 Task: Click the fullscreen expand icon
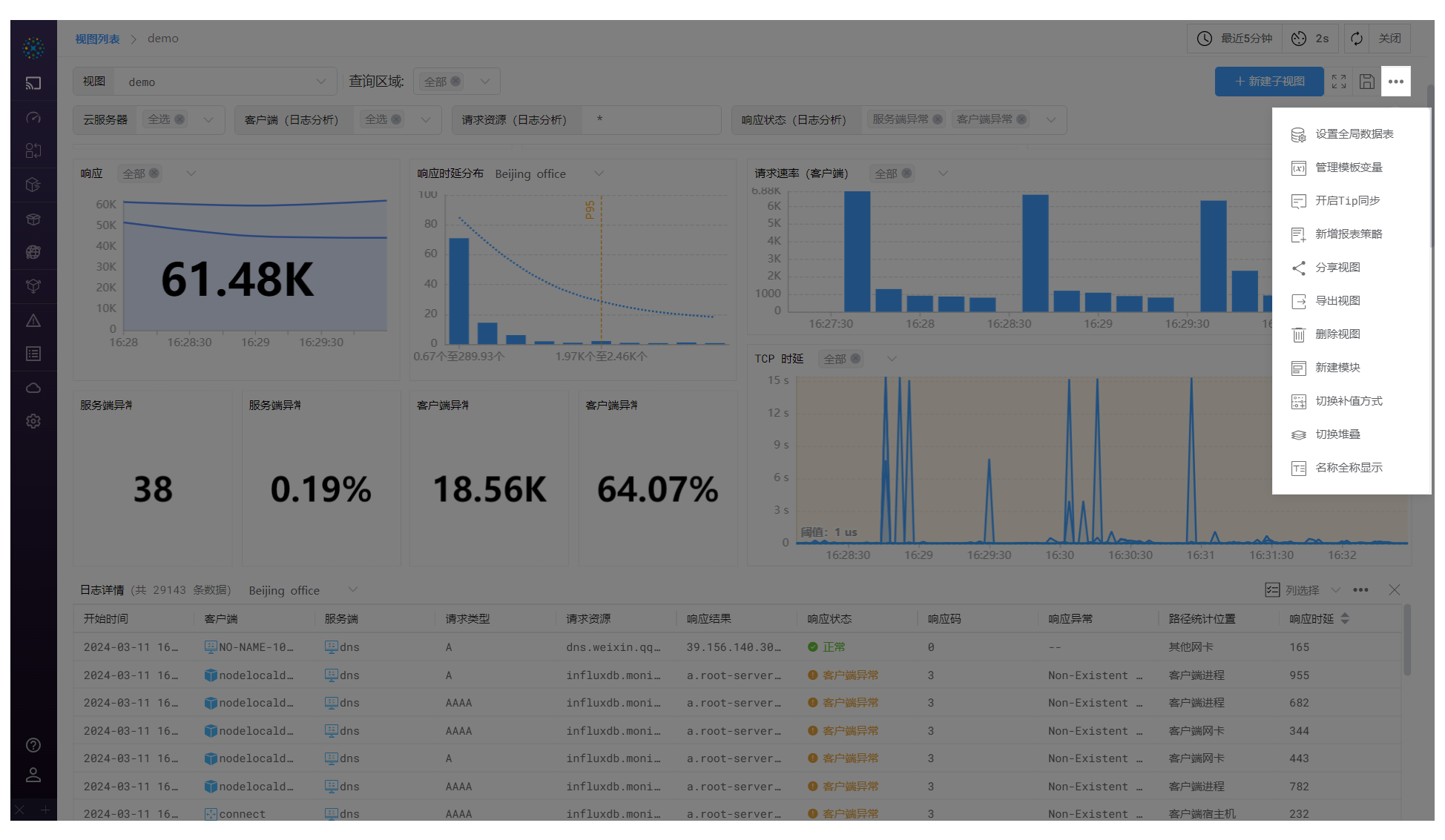click(1339, 82)
